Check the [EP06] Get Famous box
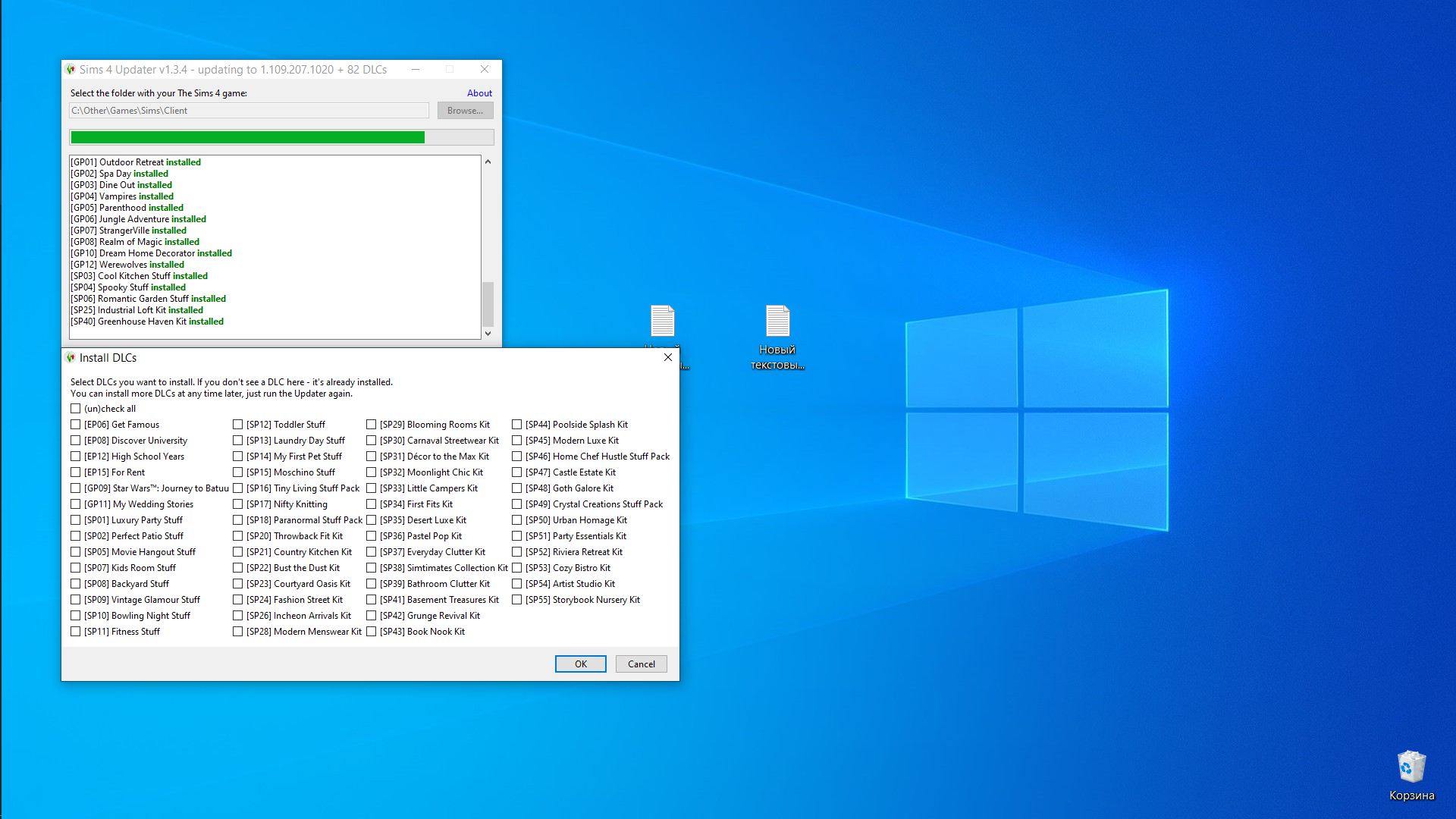Image resolution: width=1456 pixels, height=819 pixels. pyautogui.click(x=76, y=425)
